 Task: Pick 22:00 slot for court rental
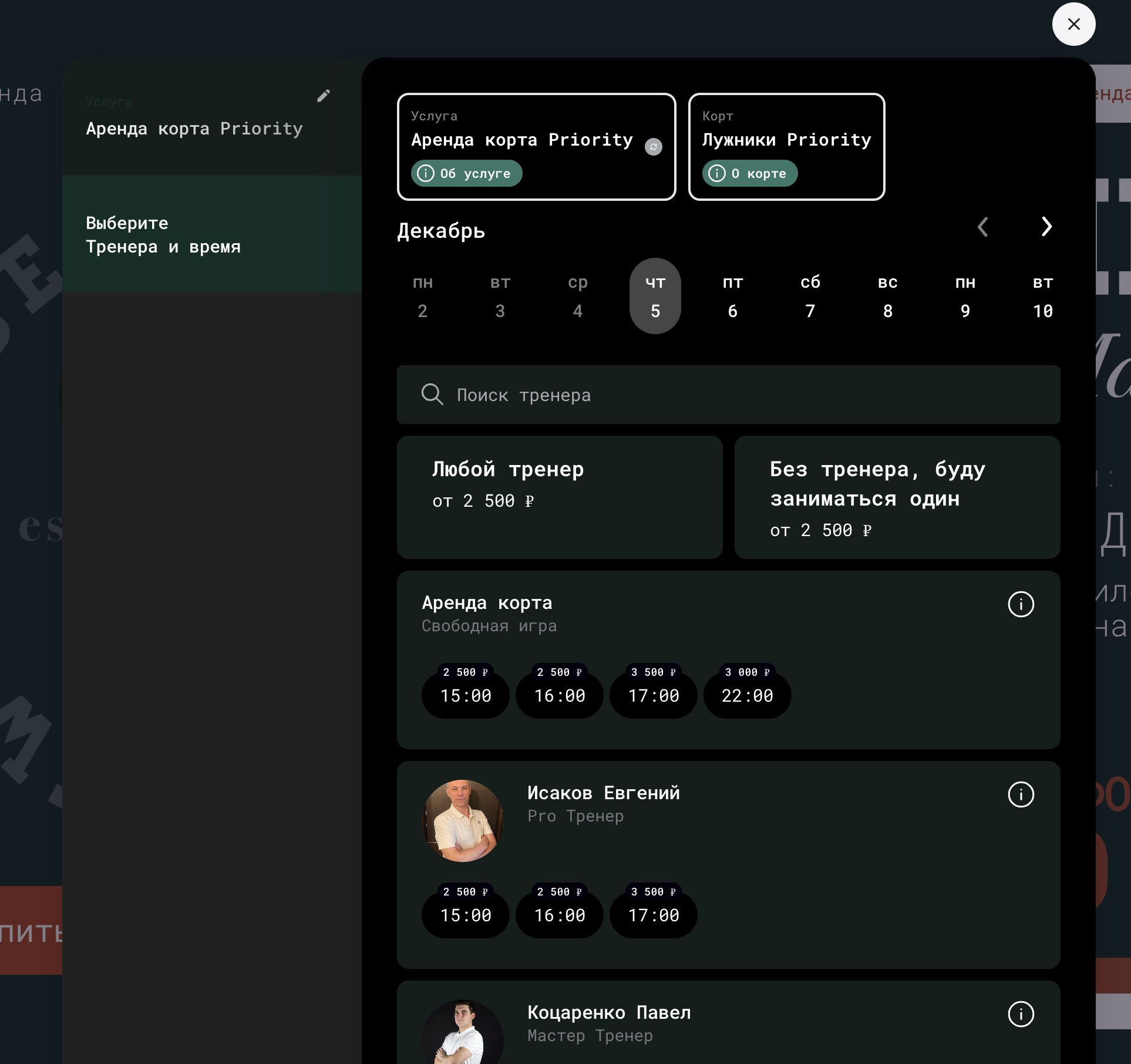tap(747, 696)
